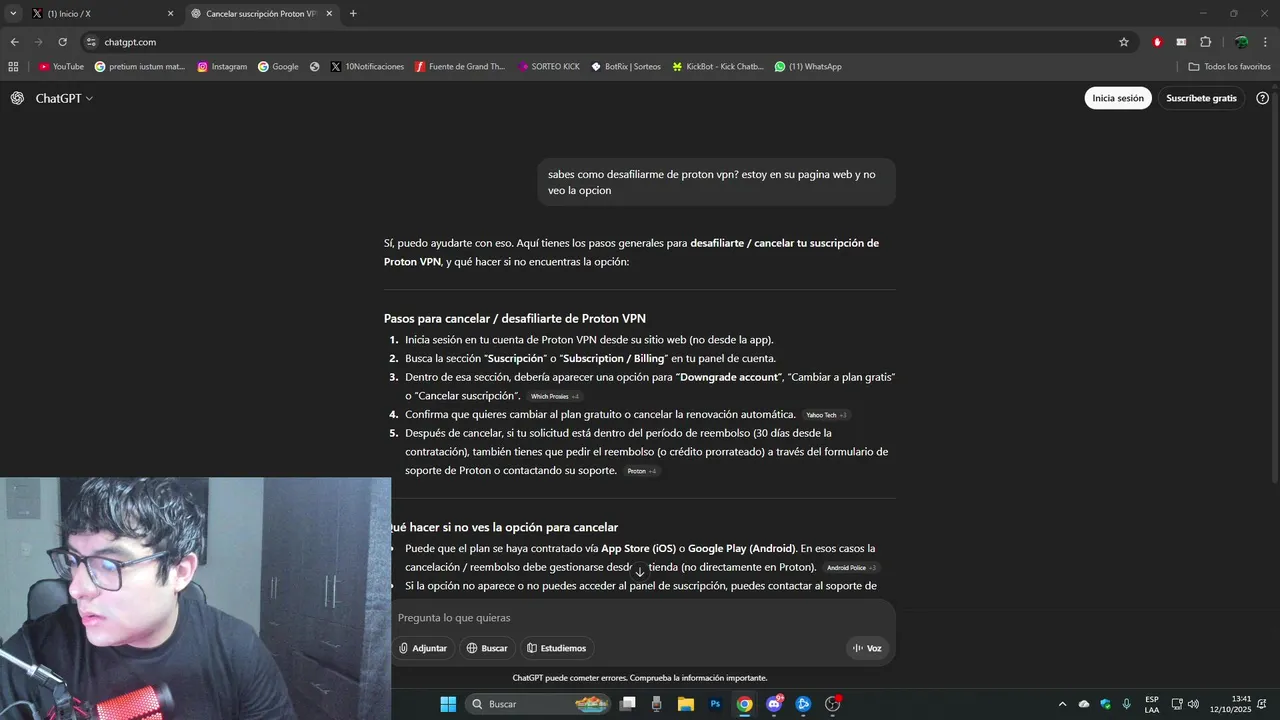Open BotRix | Sorteos bookmark
The height and width of the screenshot is (720, 1280).
pyautogui.click(x=626, y=67)
